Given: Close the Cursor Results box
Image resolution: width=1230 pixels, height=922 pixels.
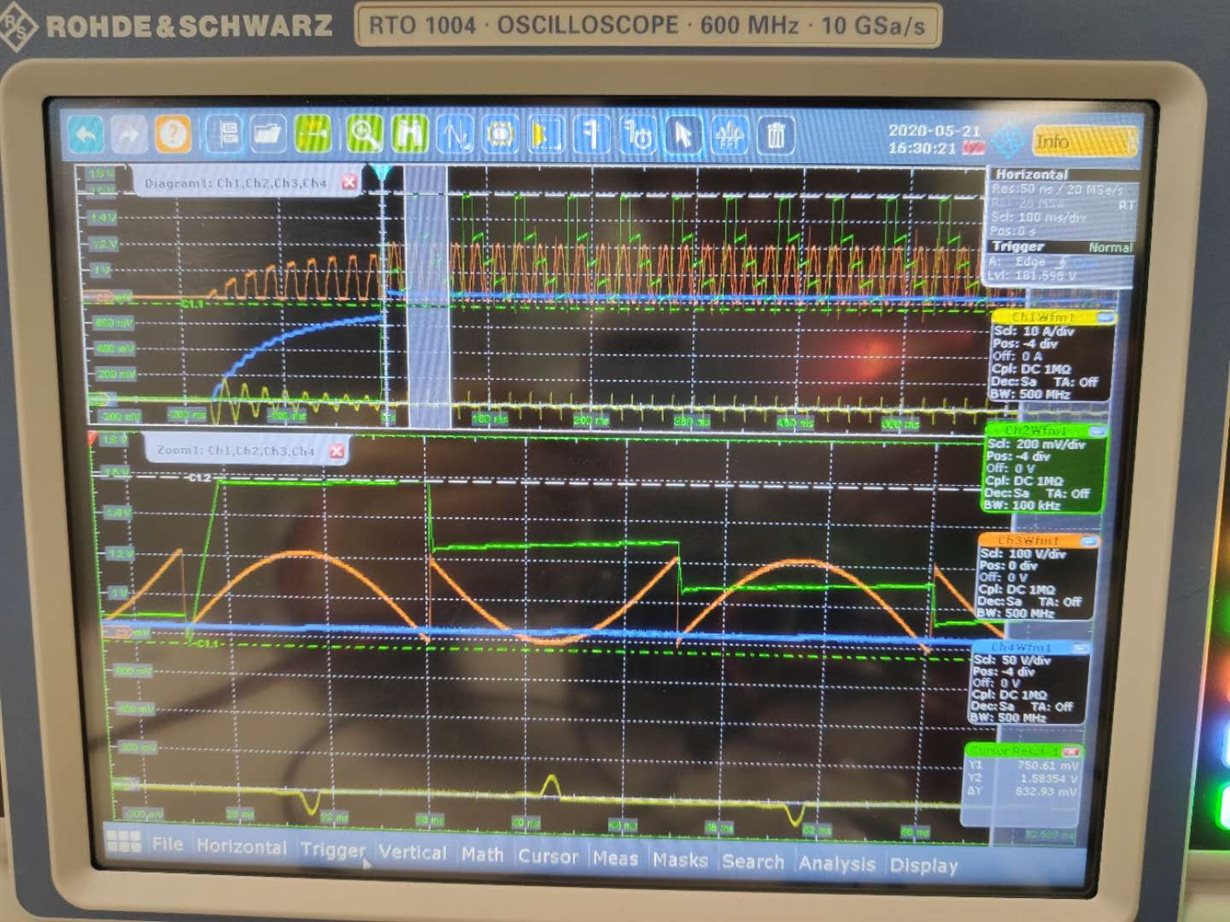Looking at the screenshot, I should [x=1071, y=751].
